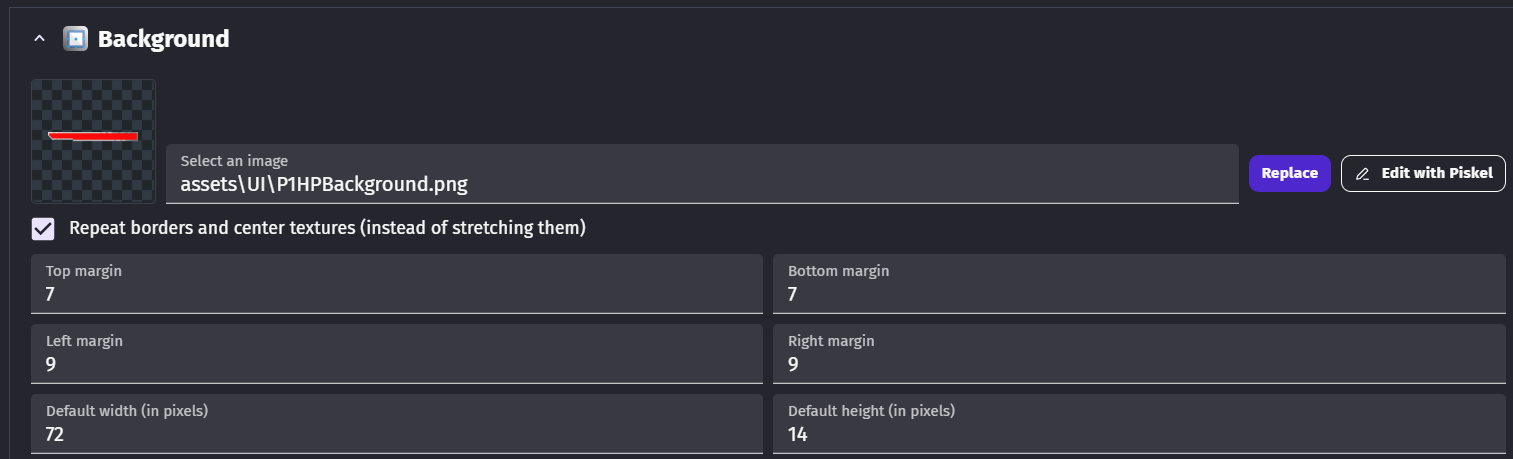Focus the Right margin field

(1139, 354)
